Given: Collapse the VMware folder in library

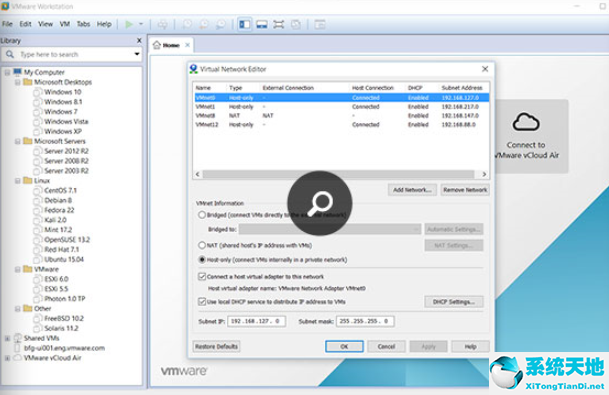Looking at the screenshot, I should pyautogui.click(x=17, y=269).
